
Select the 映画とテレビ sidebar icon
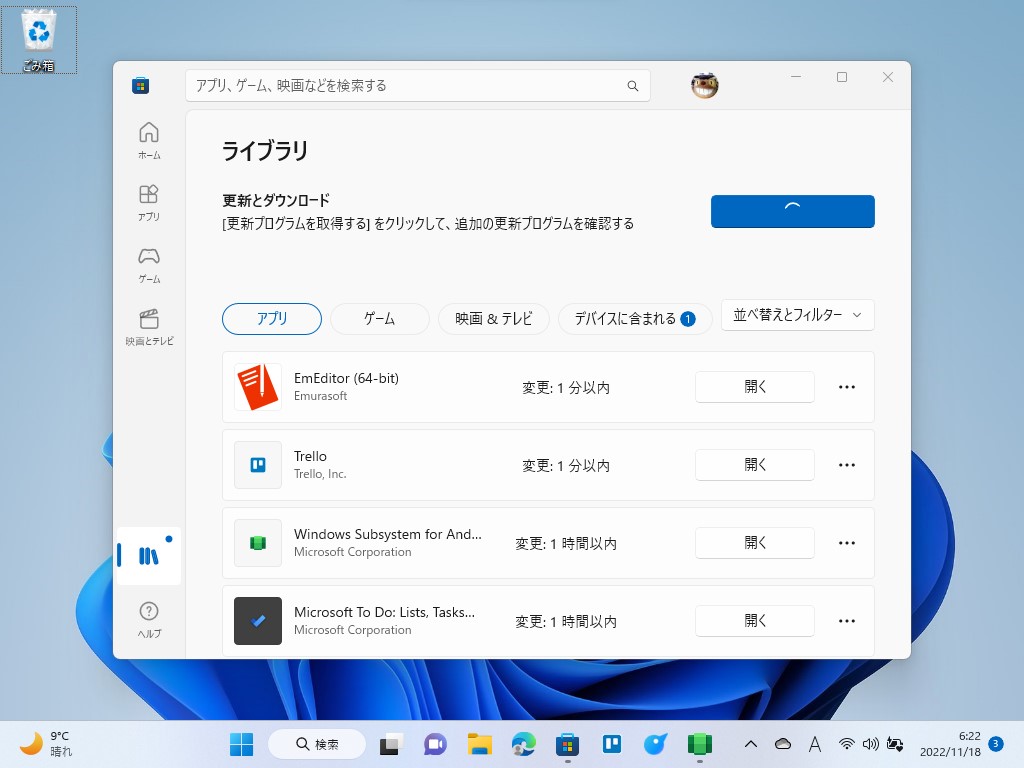point(148,326)
